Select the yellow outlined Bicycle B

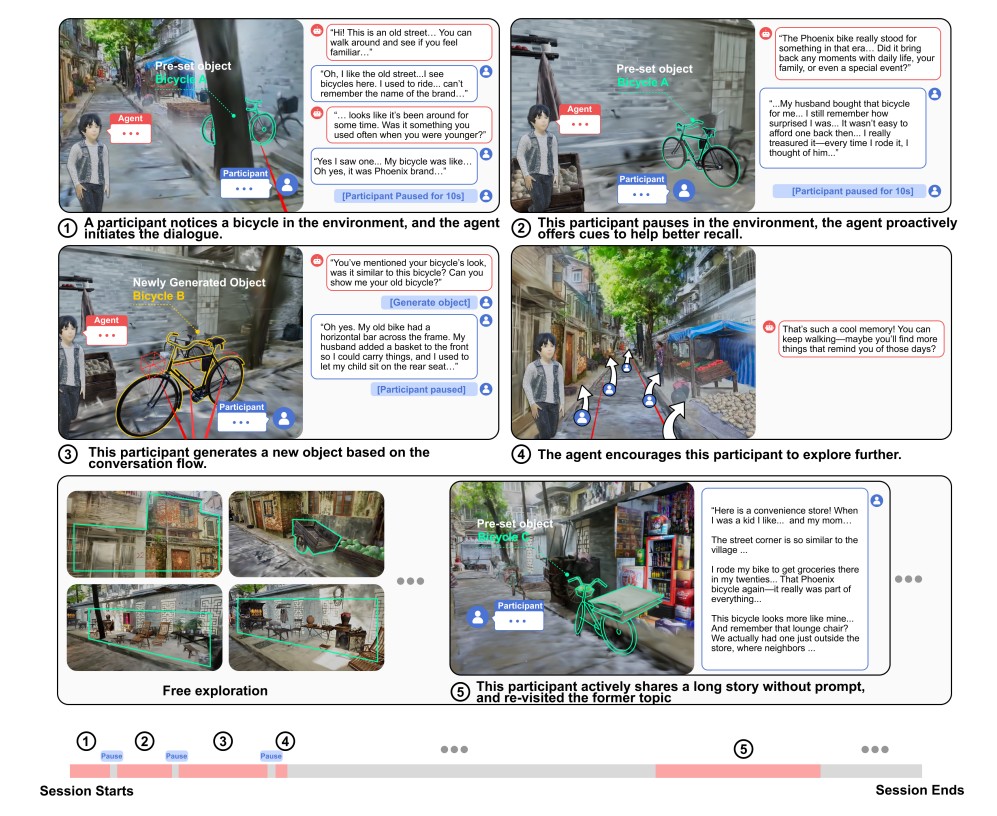[x=180, y=385]
